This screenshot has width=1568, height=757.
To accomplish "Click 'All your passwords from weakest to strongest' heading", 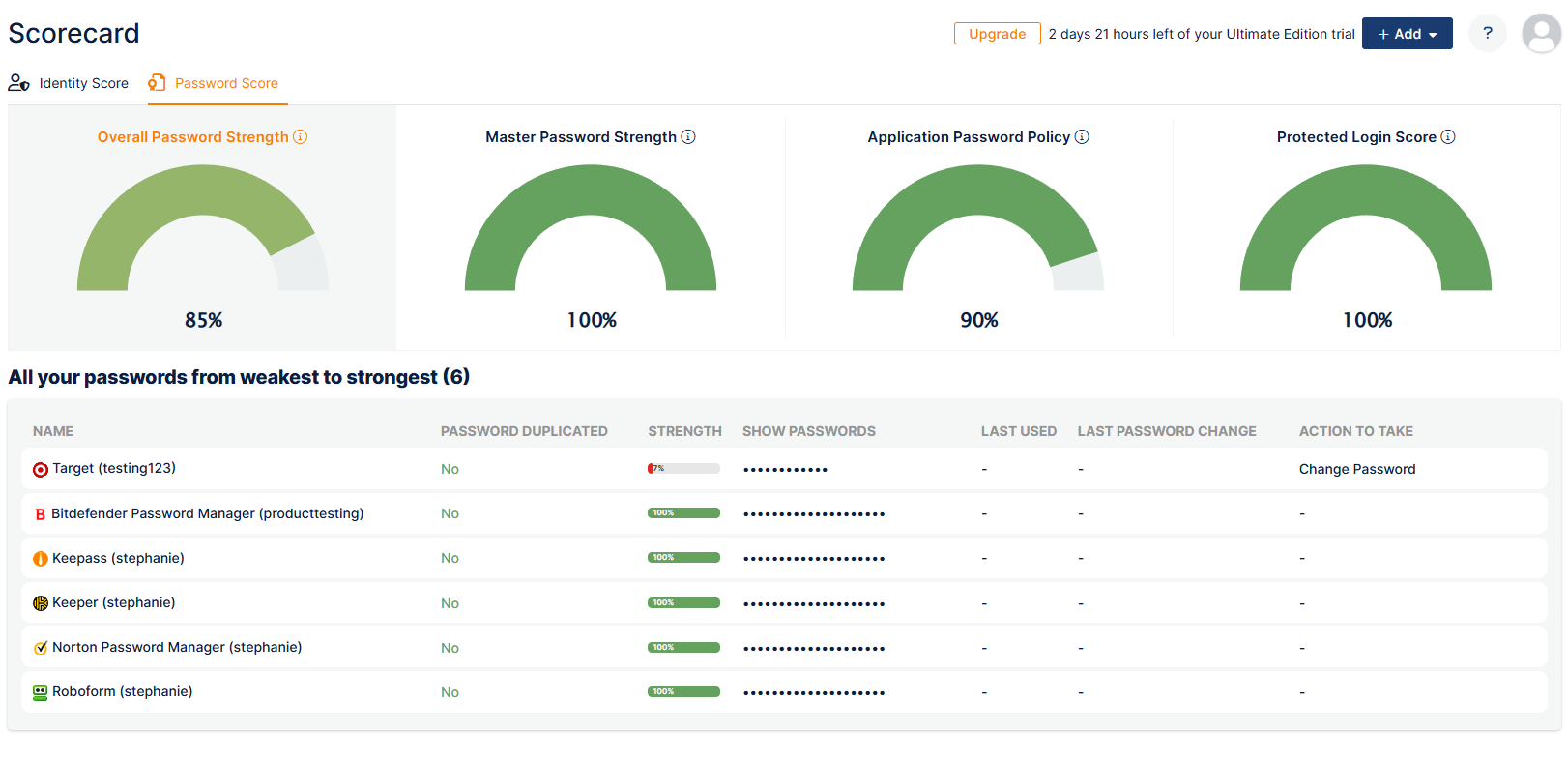I will [239, 377].
